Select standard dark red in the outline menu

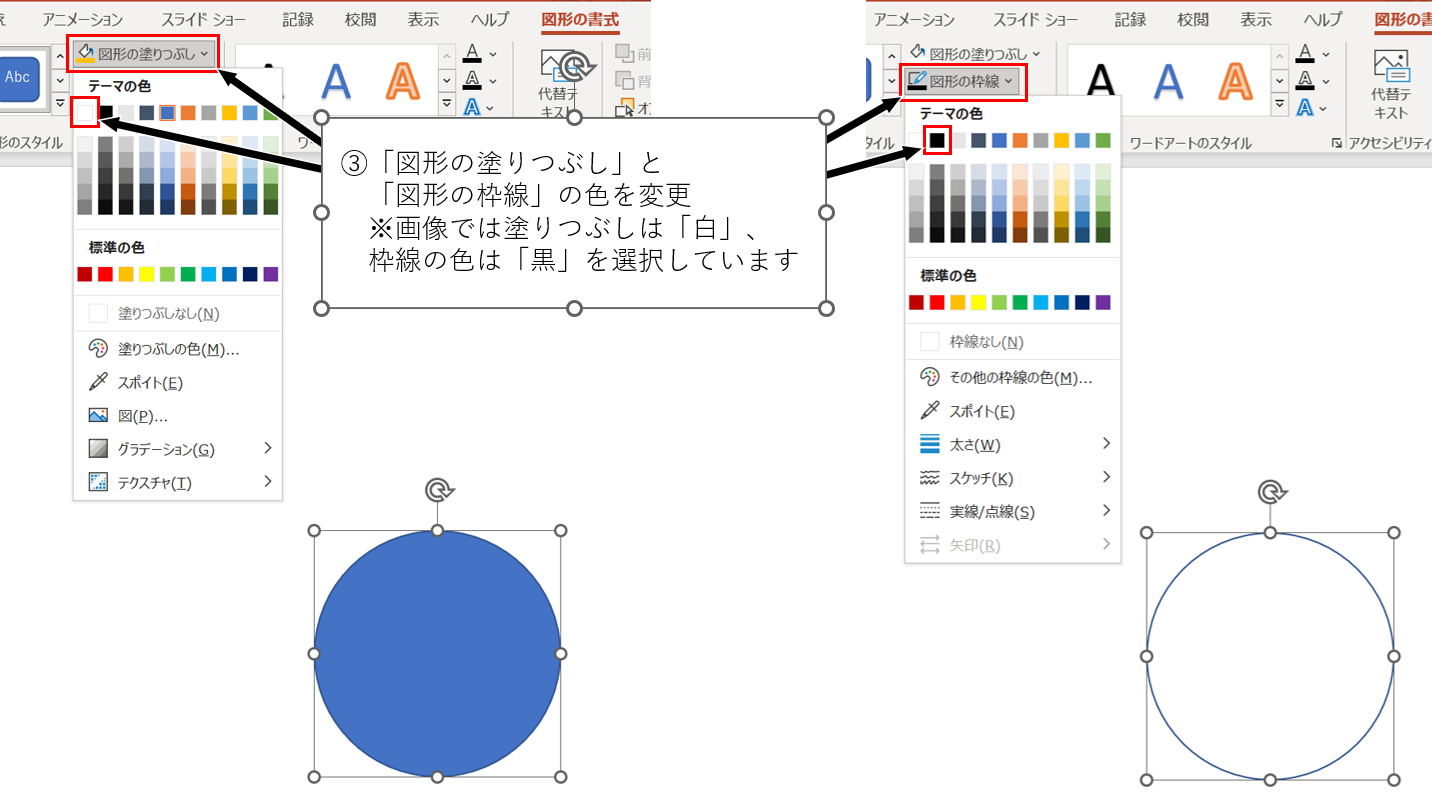(x=916, y=302)
